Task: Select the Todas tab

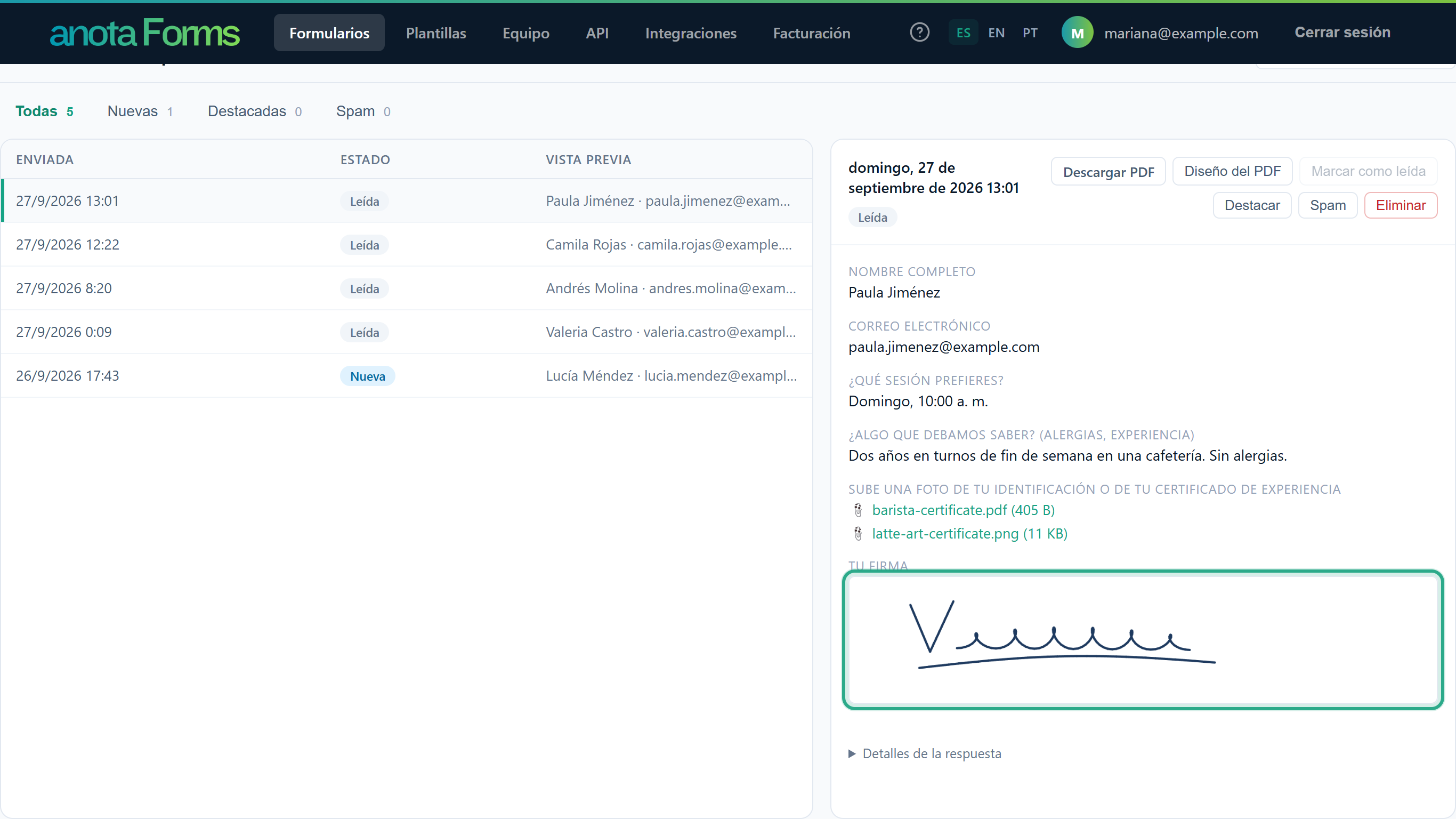Action: click(x=44, y=111)
